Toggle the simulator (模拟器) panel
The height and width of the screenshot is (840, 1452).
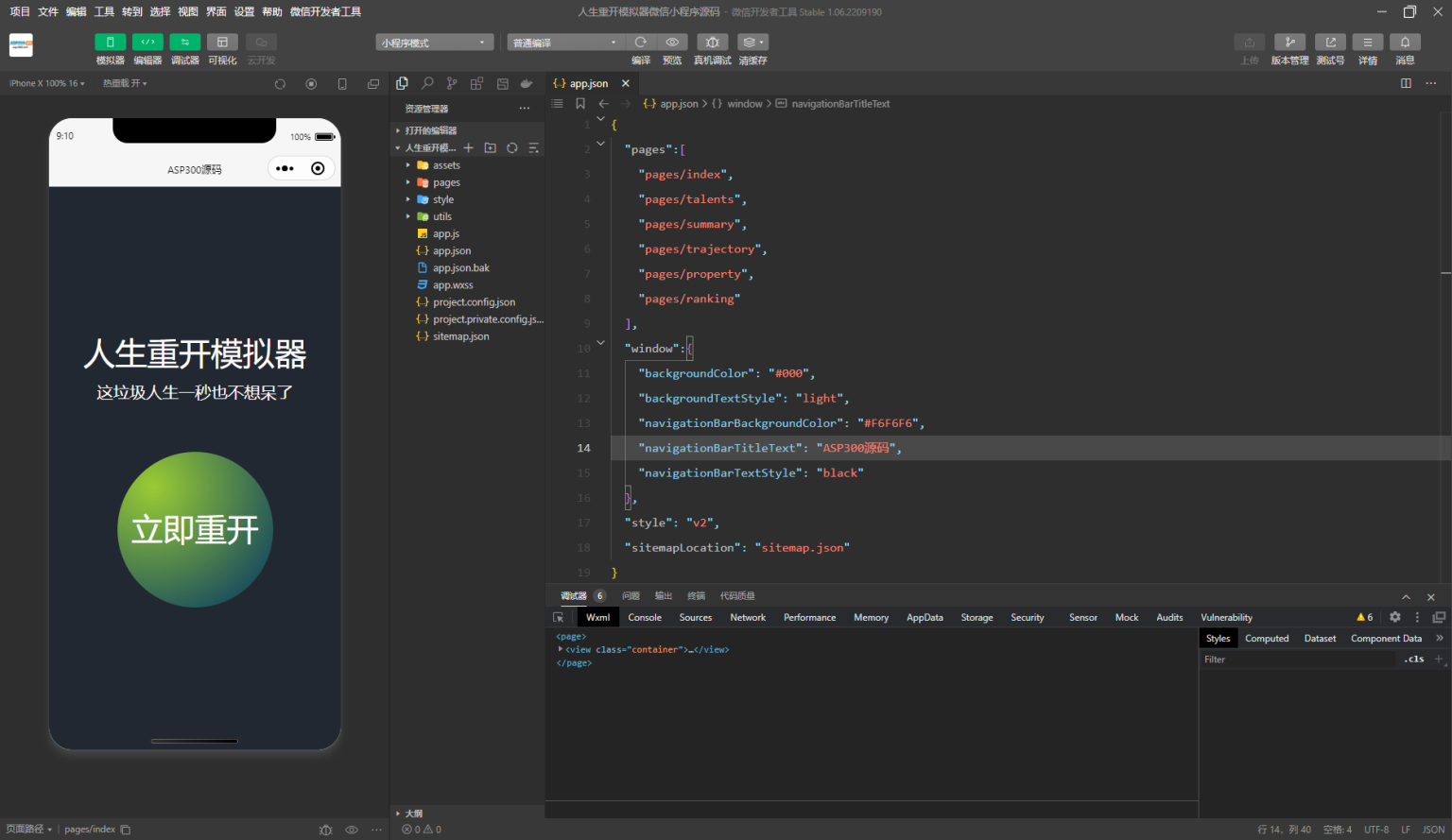tap(110, 43)
